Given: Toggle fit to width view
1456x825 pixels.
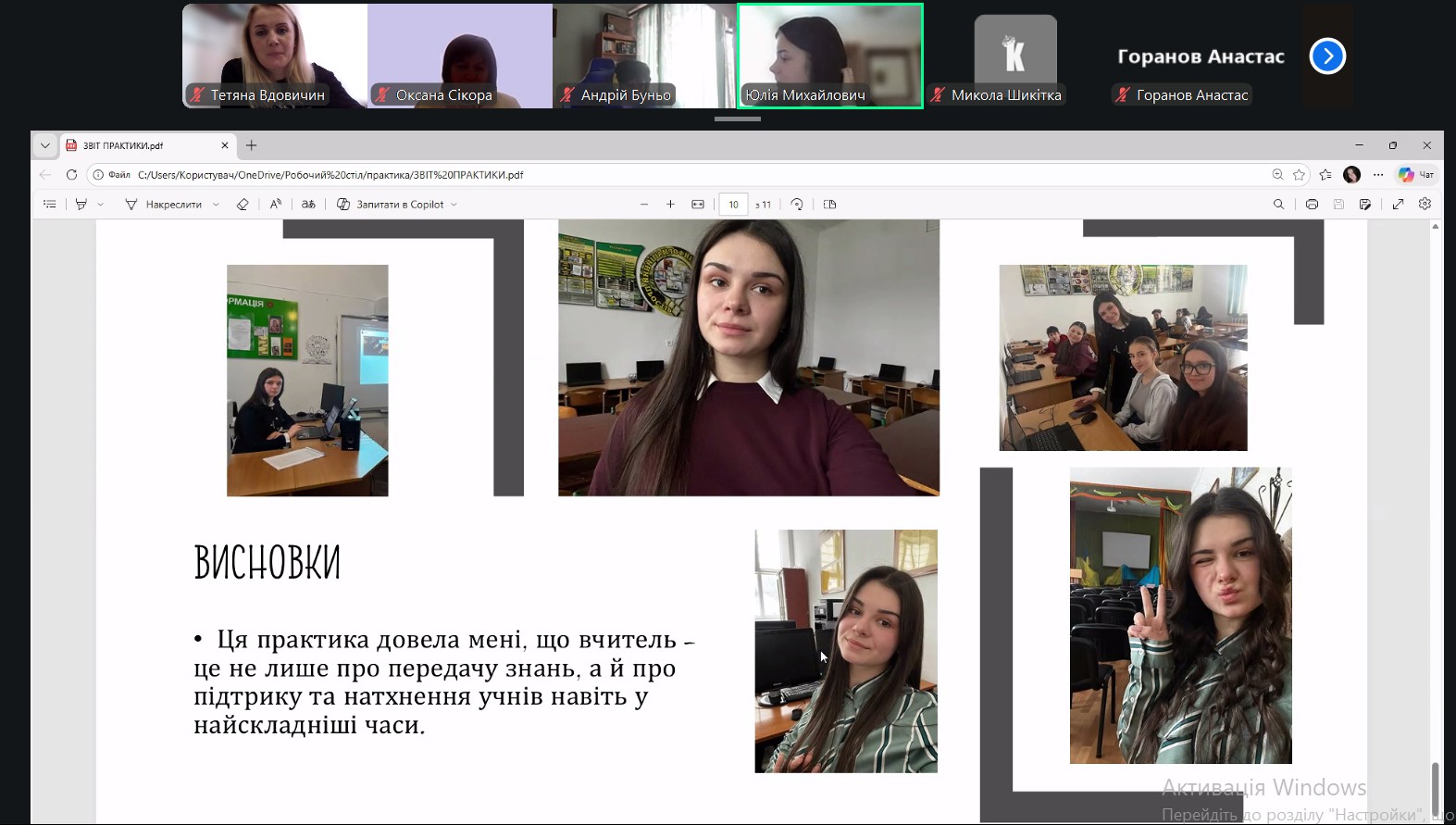Looking at the screenshot, I should [x=698, y=205].
